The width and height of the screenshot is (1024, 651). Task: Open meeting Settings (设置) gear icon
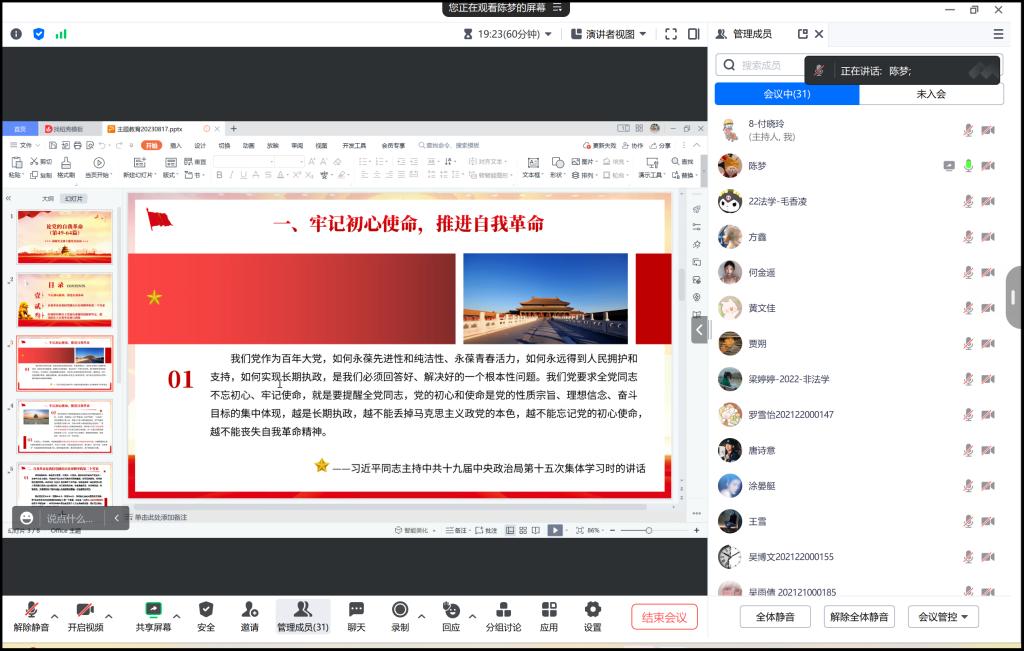pyautogui.click(x=592, y=610)
